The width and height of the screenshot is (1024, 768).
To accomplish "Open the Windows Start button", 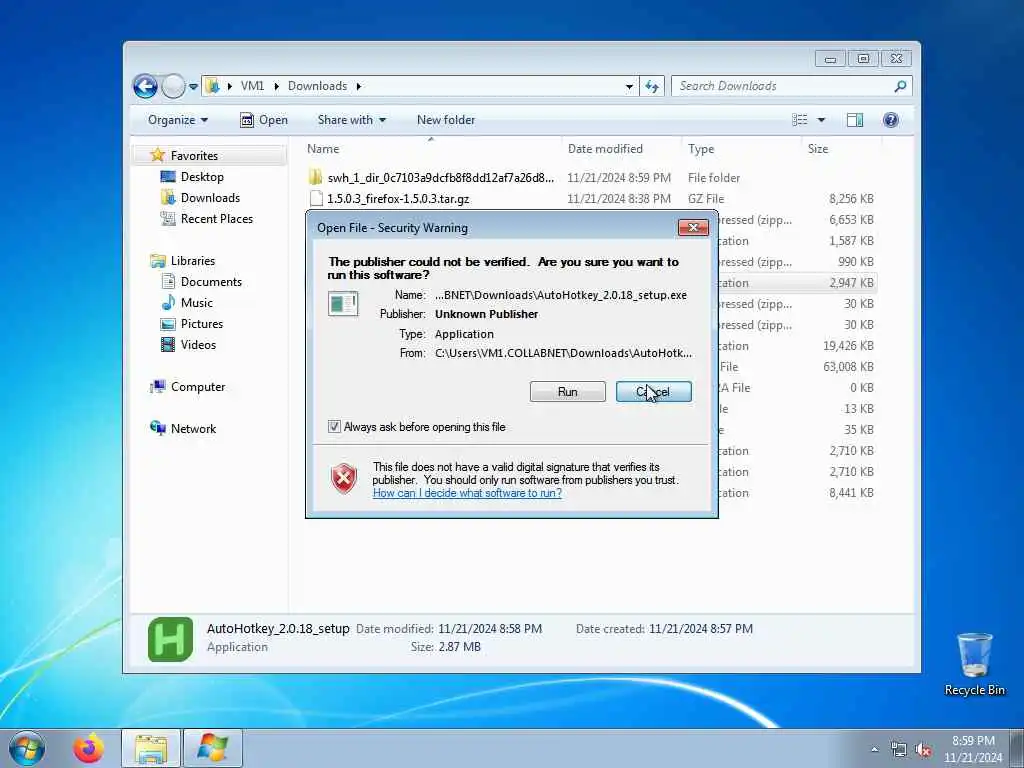I will click(27, 748).
